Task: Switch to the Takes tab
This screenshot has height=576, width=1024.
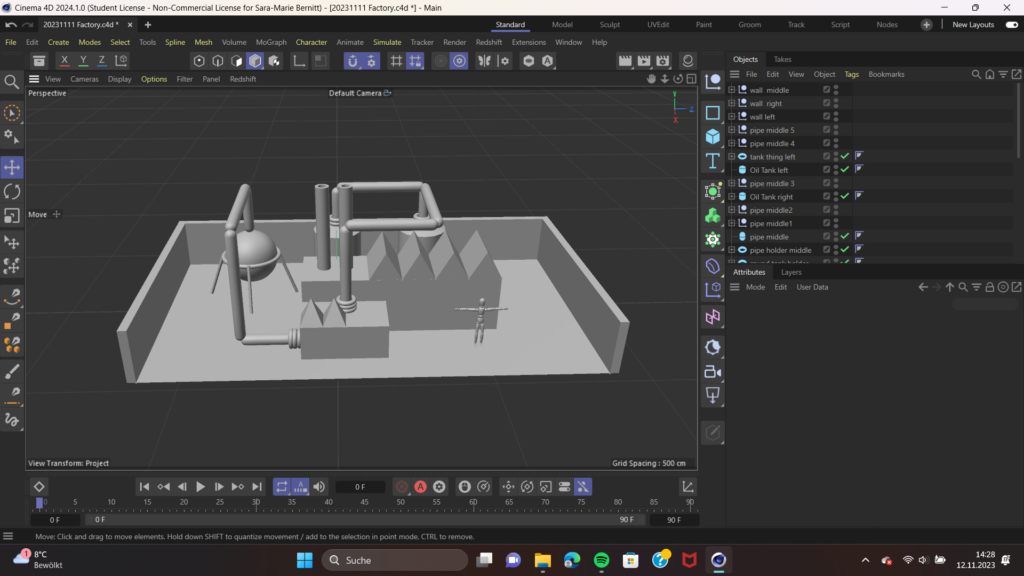Action: click(x=782, y=60)
